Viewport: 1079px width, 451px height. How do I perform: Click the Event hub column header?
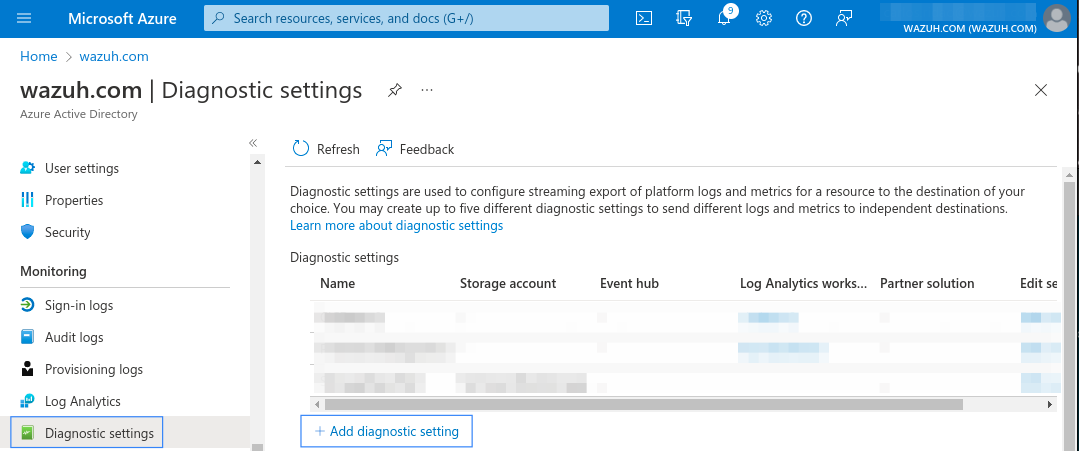click(x=630, y=284)
